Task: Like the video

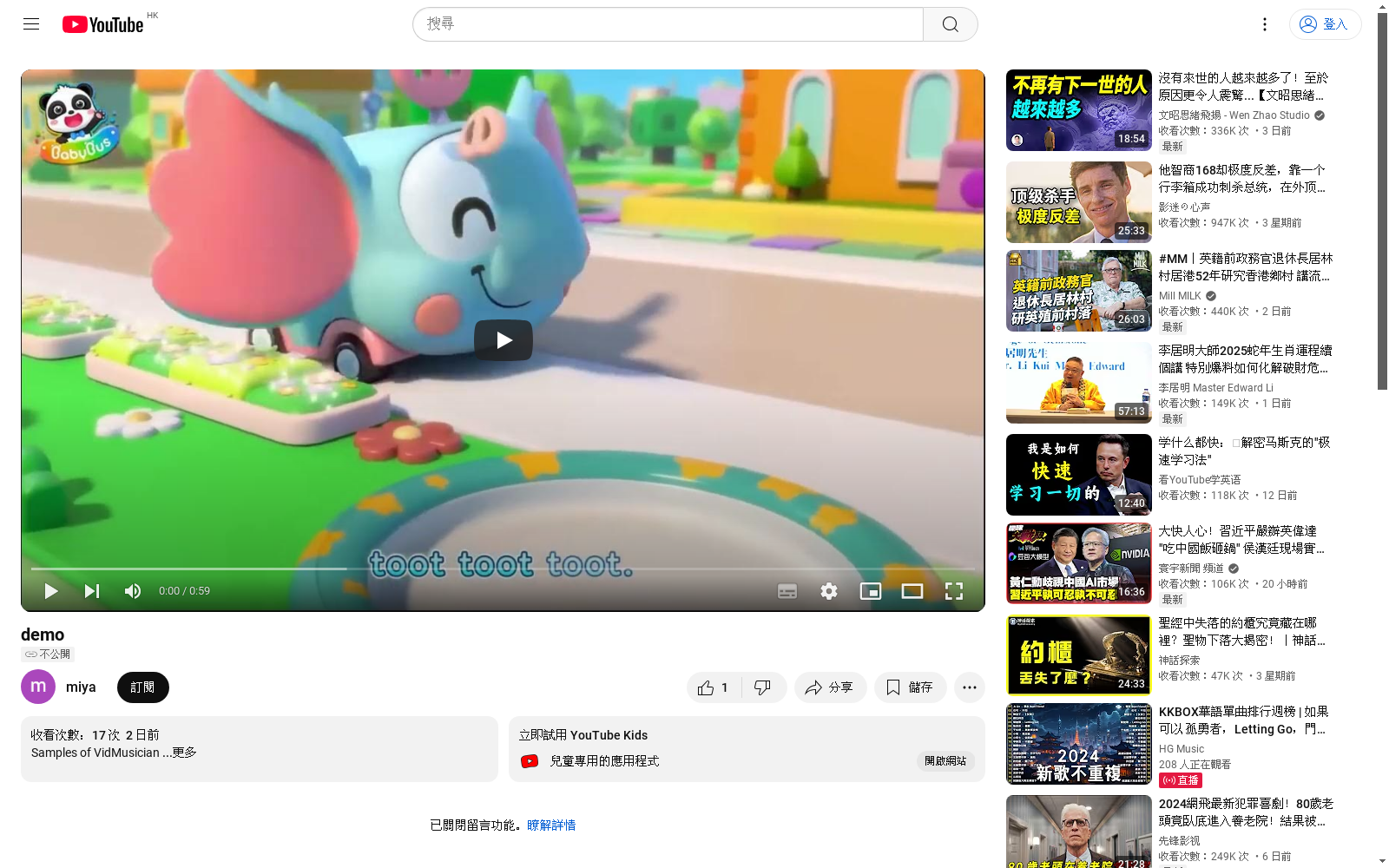Action: pos(712,687)
